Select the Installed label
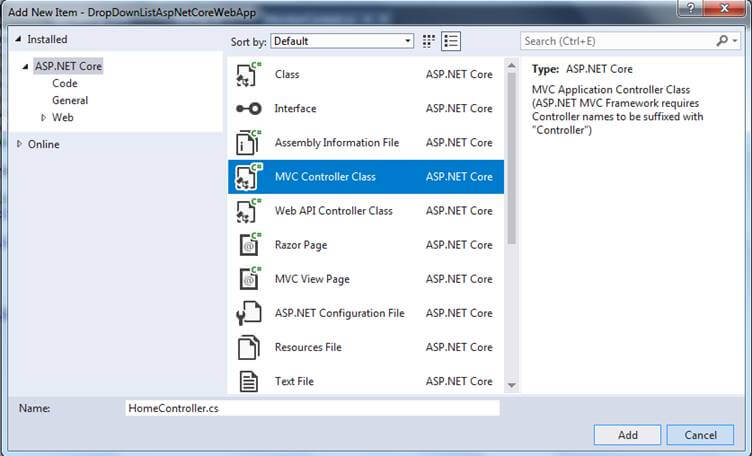 click(x=47, y=39)
